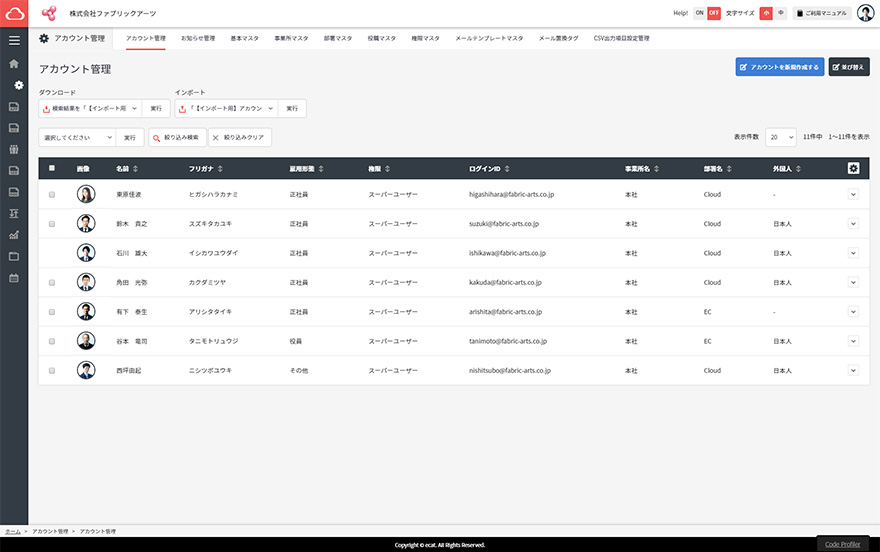The height and width of the screenshot is (552, 880).
Task: Check the nishitsubo@fabric-arts.co.jp row checkbox
Action: (x=52, y=371)
